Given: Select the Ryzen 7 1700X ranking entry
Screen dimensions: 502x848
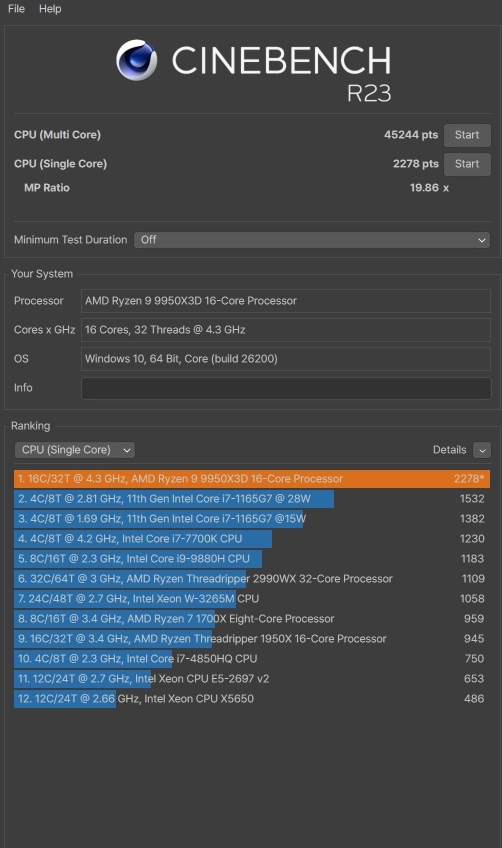Looking at the screenshot, I should 252,619.
